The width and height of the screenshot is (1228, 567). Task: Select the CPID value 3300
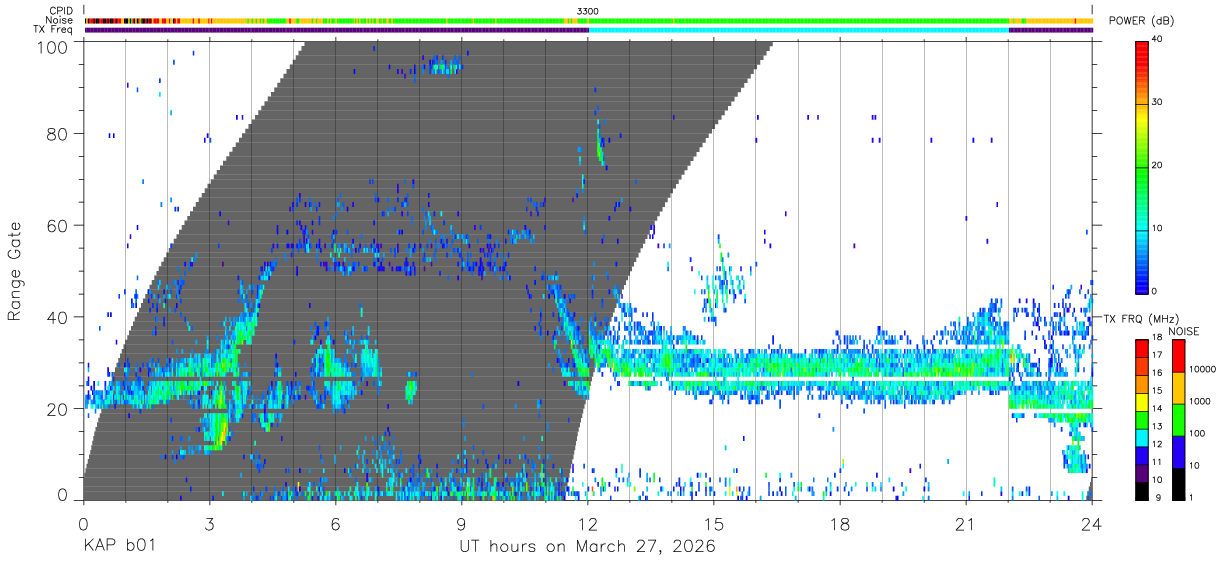pyautogui.click(x=588, y=11)
